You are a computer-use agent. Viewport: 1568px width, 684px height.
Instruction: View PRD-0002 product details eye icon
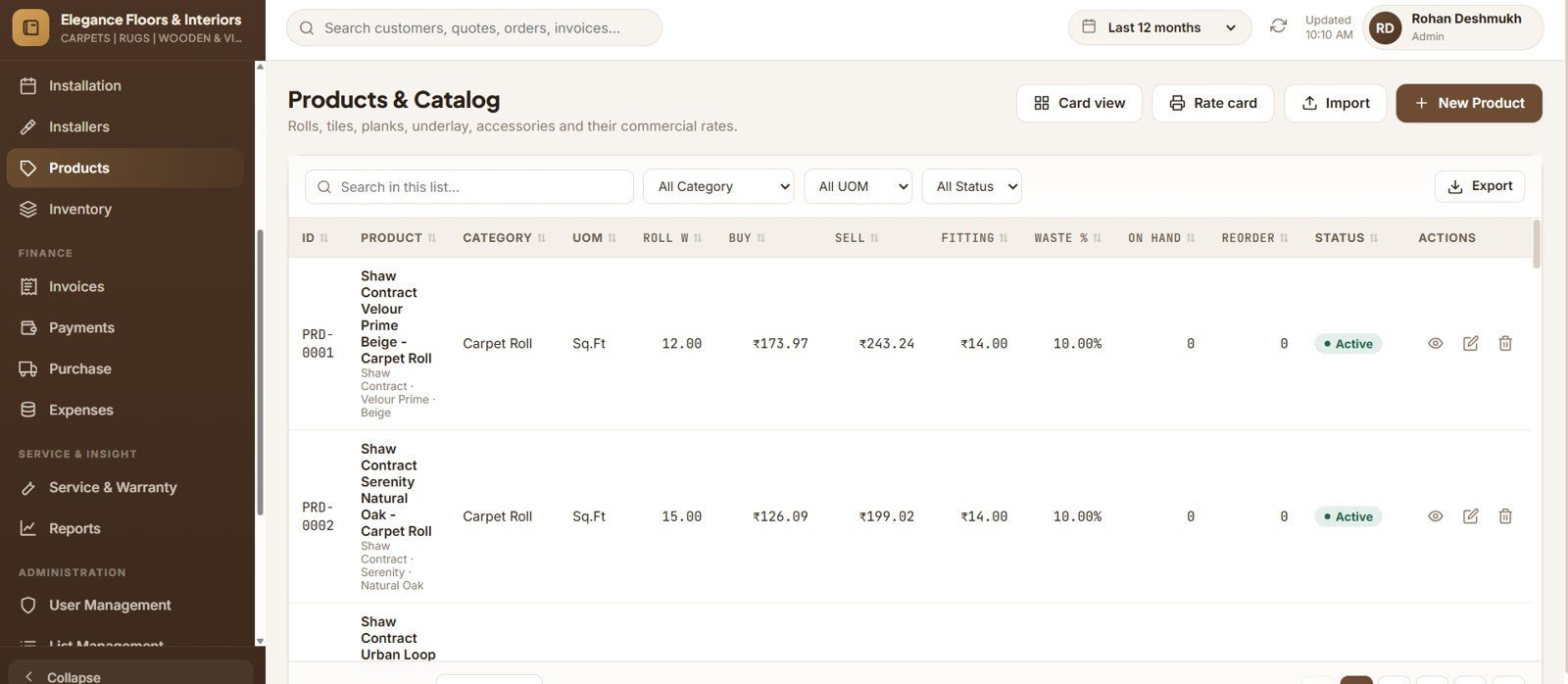click(x=1436, y=516)
